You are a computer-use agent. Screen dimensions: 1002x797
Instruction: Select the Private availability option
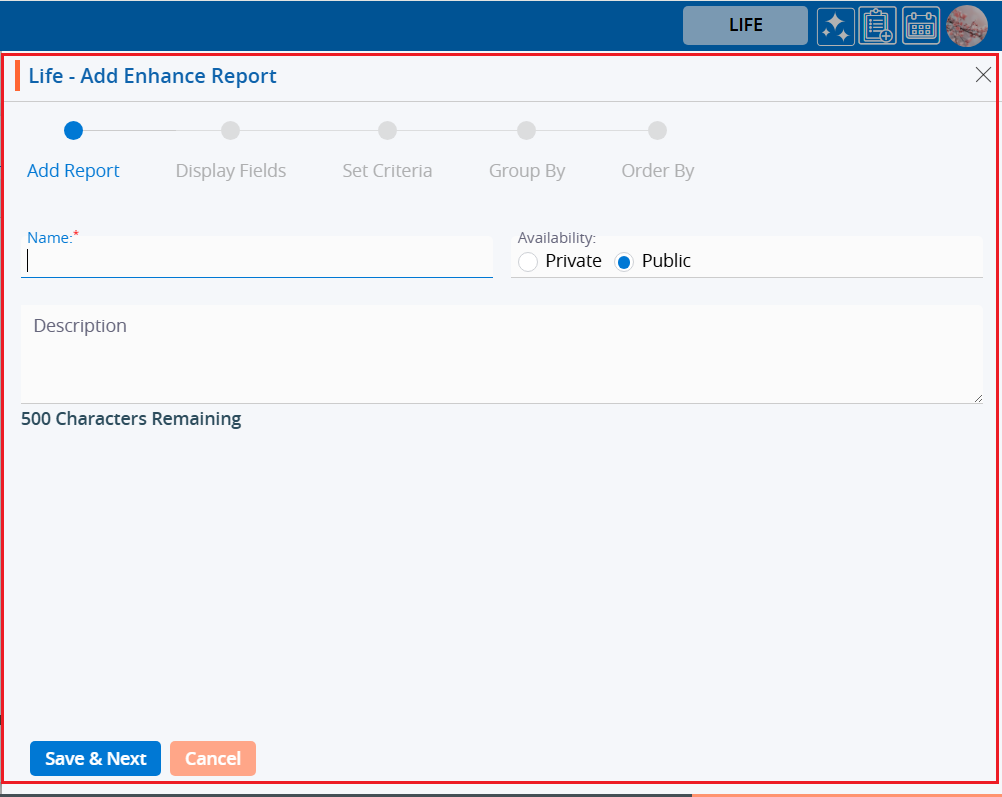coord(528,262)
